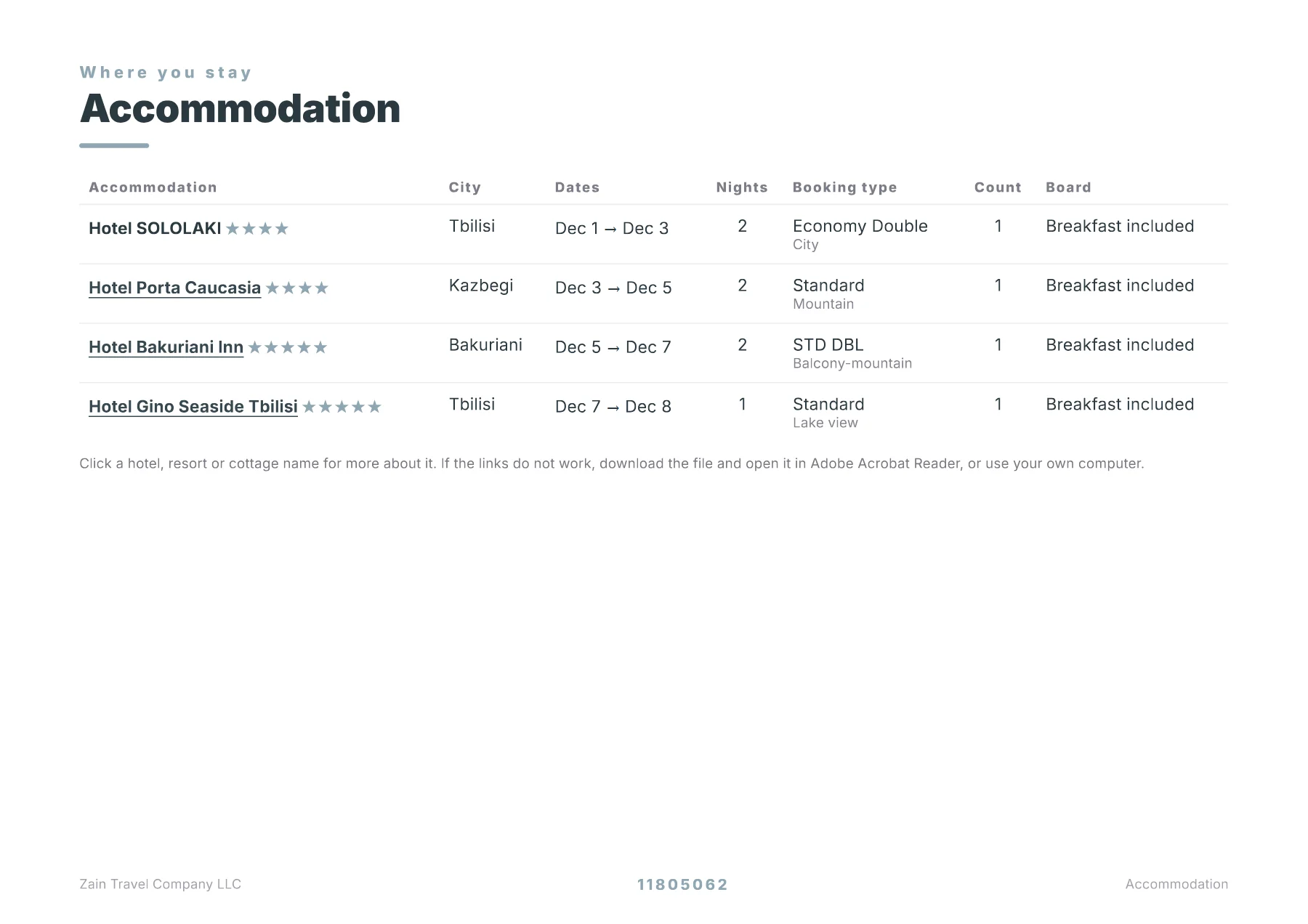Select the "Dec 1 → Dec 3" dates
Viewport: 1308px width, 924px height.
(612, 228)
